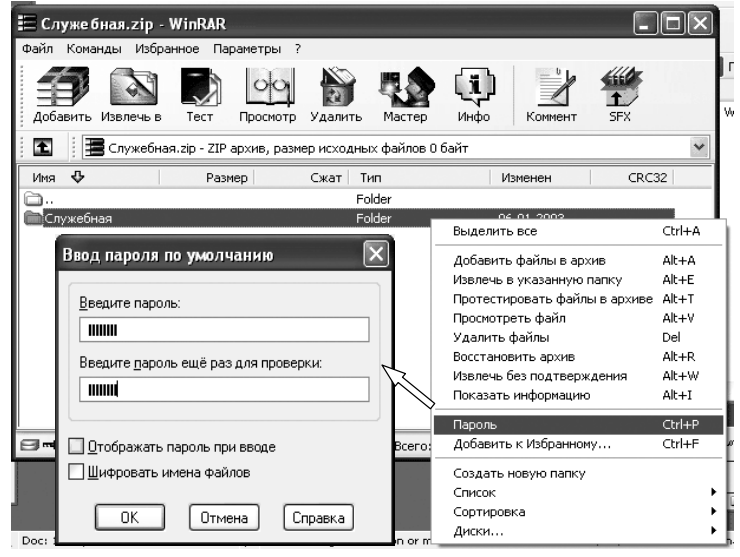The height and width of the screenshot is (557, 740).
Task: Open the Избранное menu
Action: 167,49
